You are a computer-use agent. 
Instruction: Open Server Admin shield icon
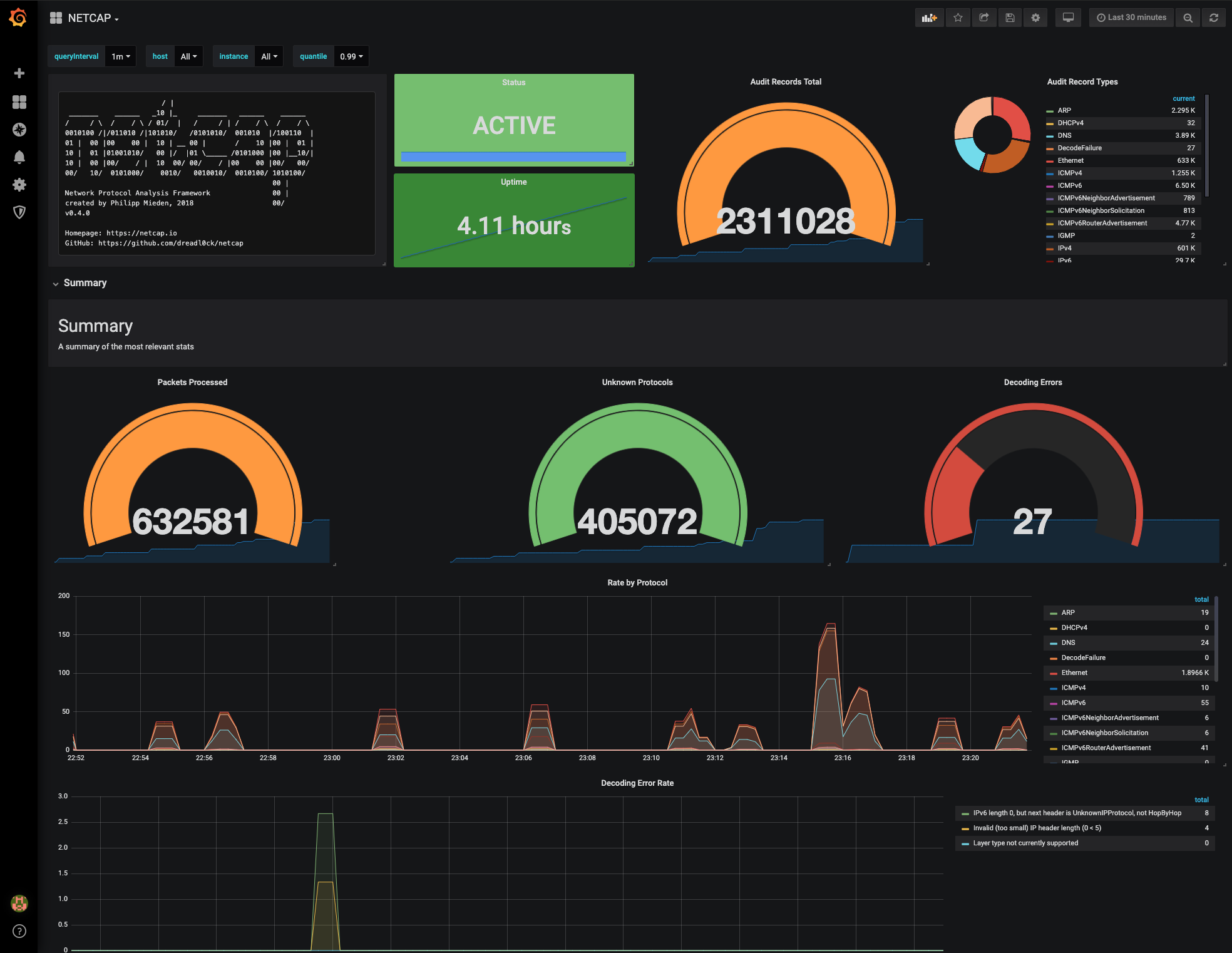(x=19, y=212)
